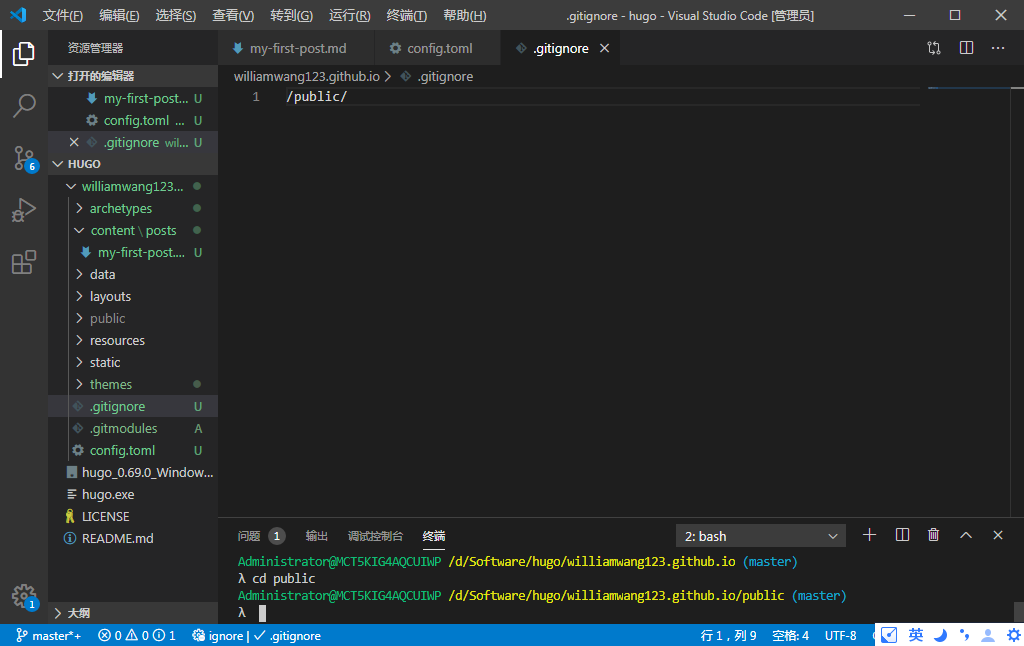Click the Spaces: 4 indentation indicator
The height and width of the screenshot is (646, 1024).
[x=790, y=636]
